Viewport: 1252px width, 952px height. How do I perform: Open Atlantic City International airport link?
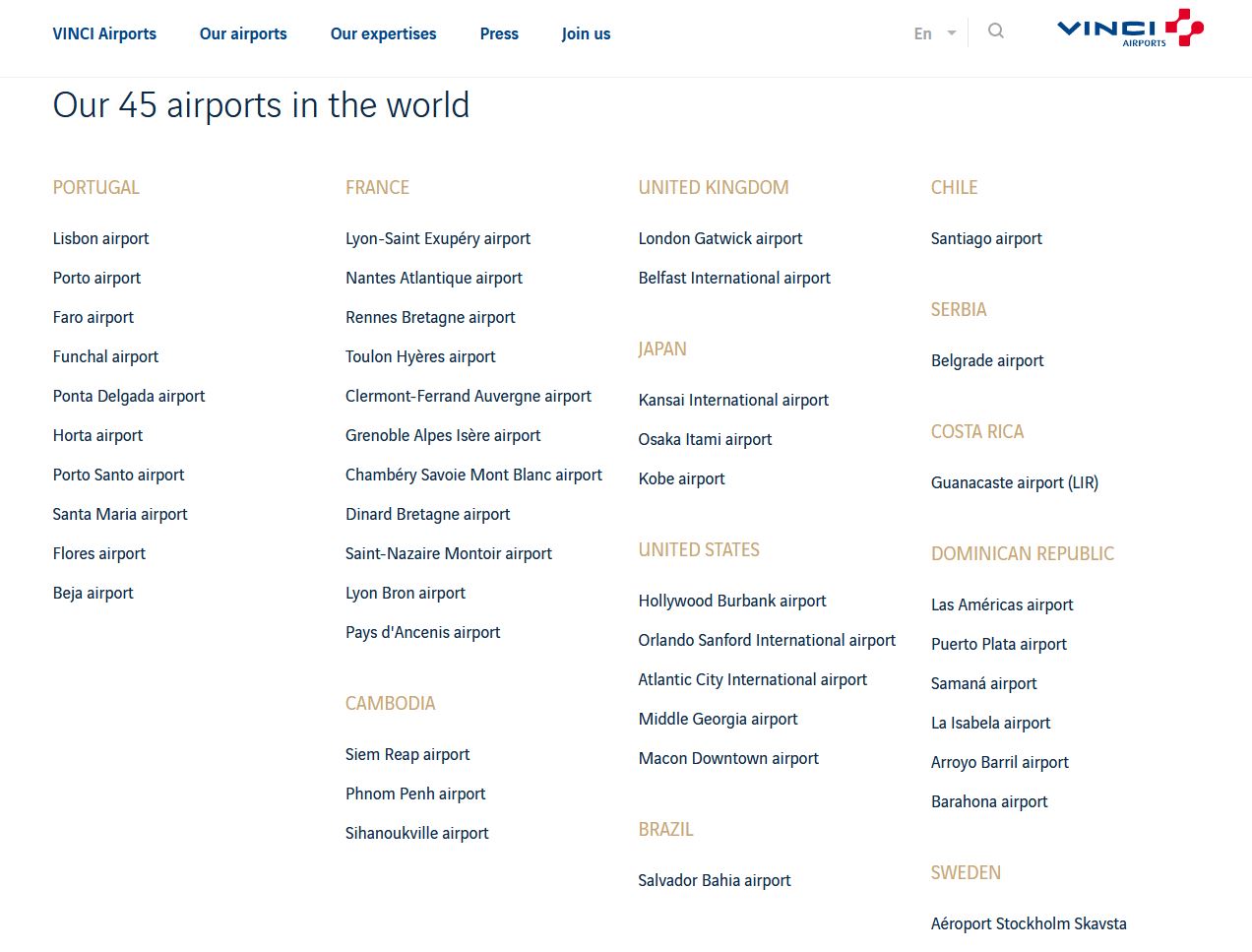(x=753, y=679)
